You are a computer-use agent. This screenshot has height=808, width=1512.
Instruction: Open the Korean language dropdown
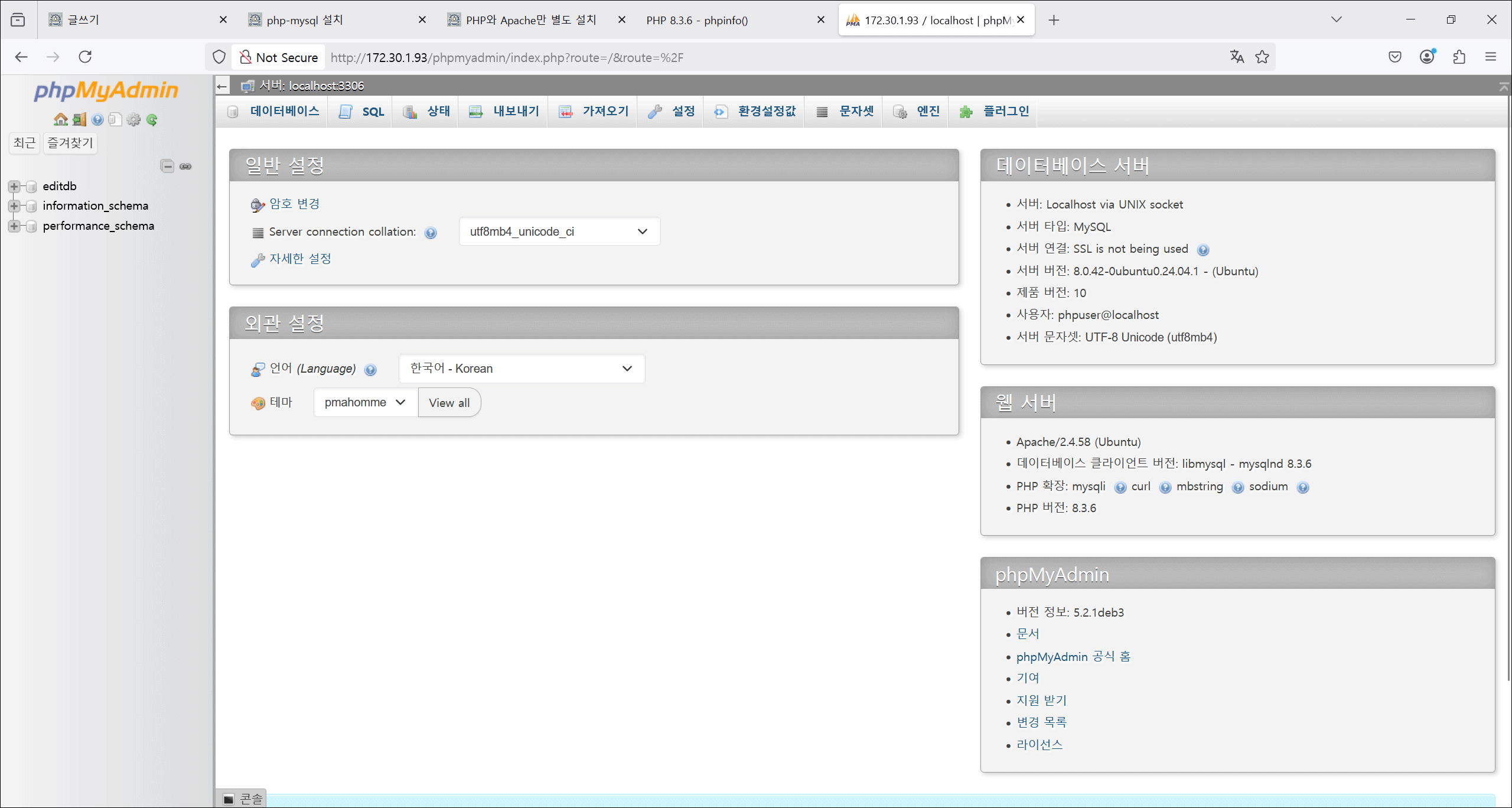coord(521,369)
